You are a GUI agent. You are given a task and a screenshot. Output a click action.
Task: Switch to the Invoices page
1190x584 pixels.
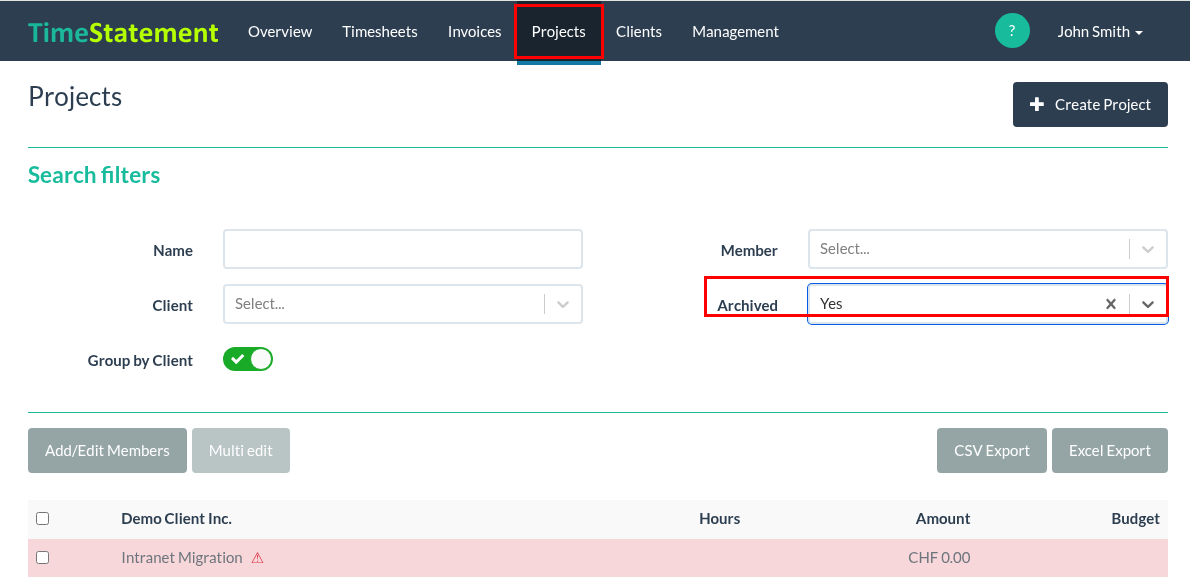[474, 32]
